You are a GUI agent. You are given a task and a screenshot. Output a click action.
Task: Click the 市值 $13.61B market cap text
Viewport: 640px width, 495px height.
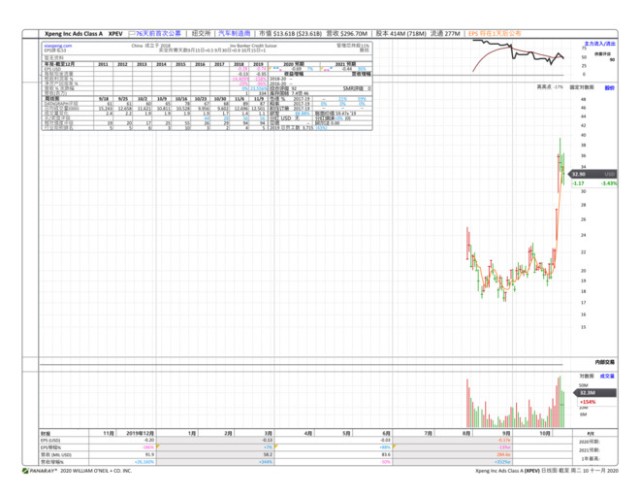point(291,33)
